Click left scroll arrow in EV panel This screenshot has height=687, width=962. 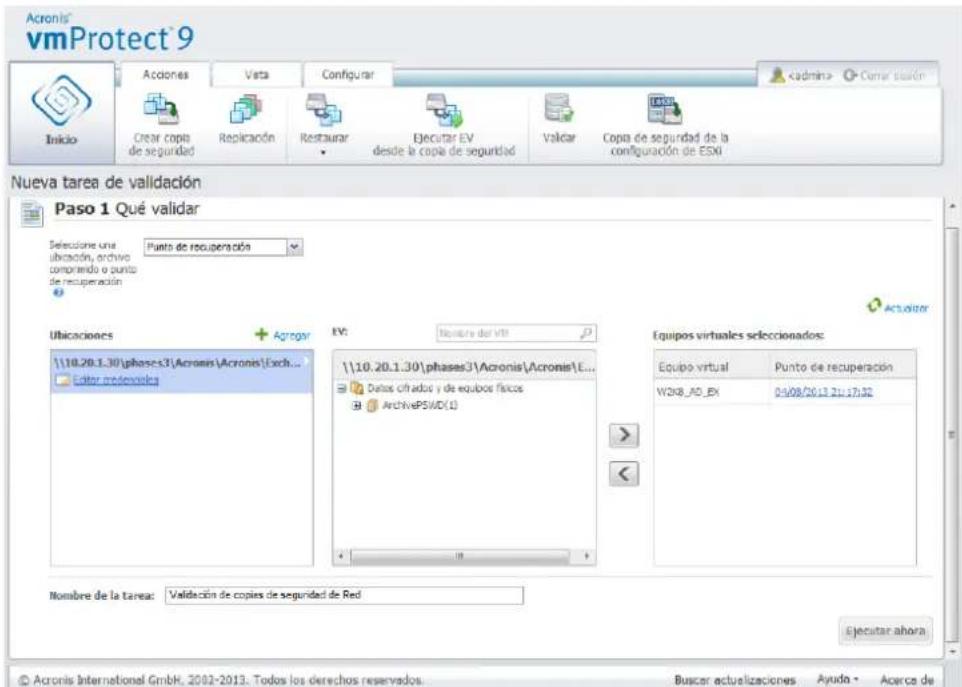[x=341, y=556]
